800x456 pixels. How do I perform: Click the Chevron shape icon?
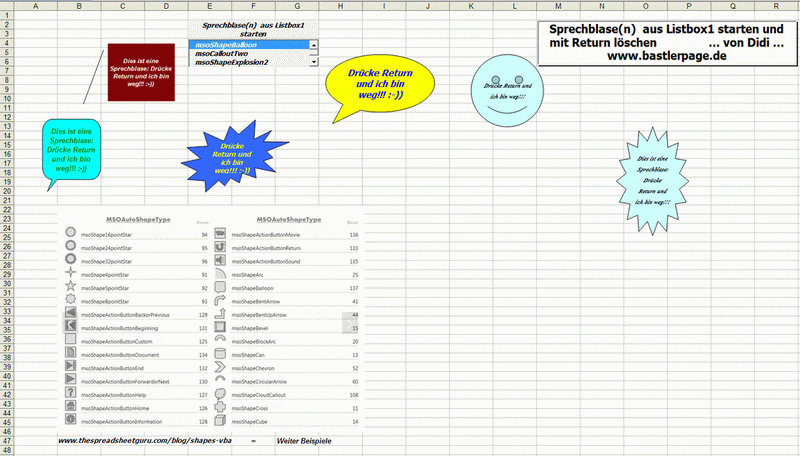[220, 366]
